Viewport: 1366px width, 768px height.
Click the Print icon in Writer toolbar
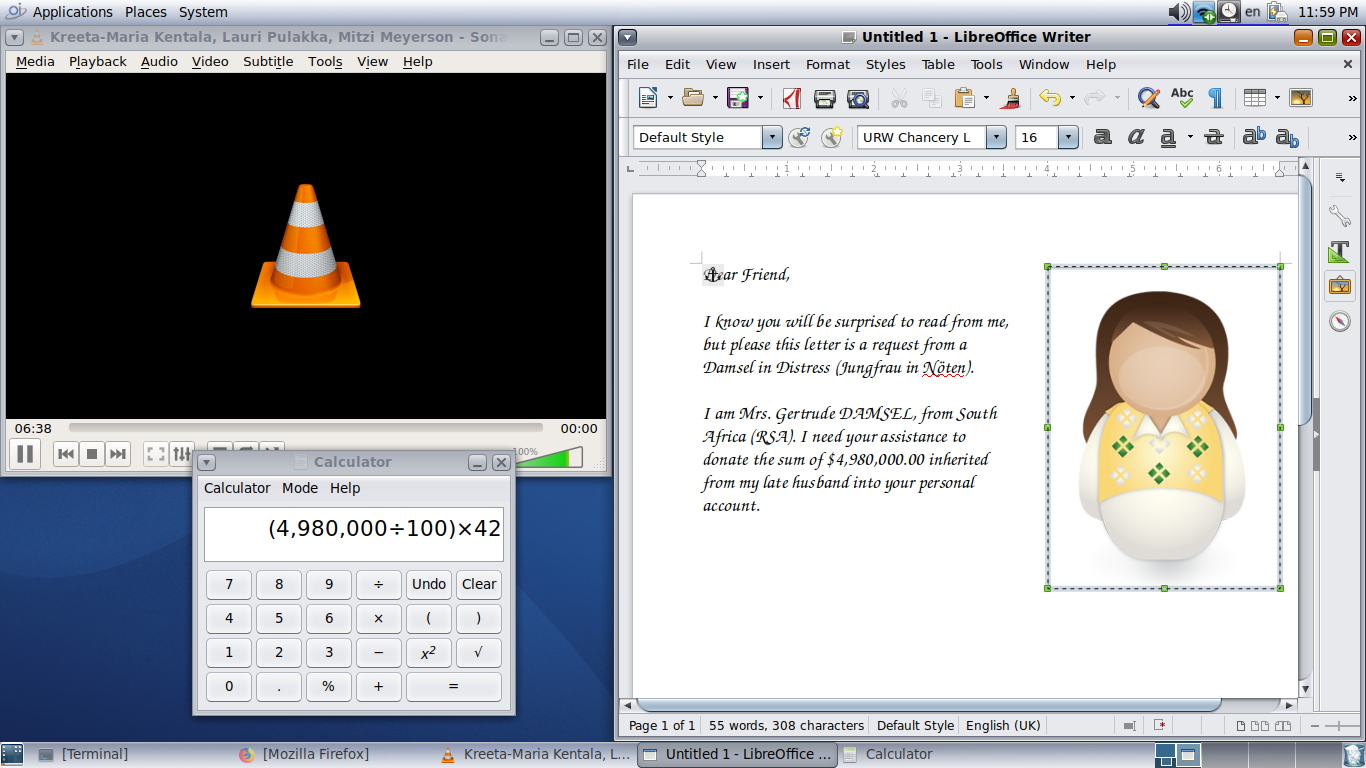point(825,98)
